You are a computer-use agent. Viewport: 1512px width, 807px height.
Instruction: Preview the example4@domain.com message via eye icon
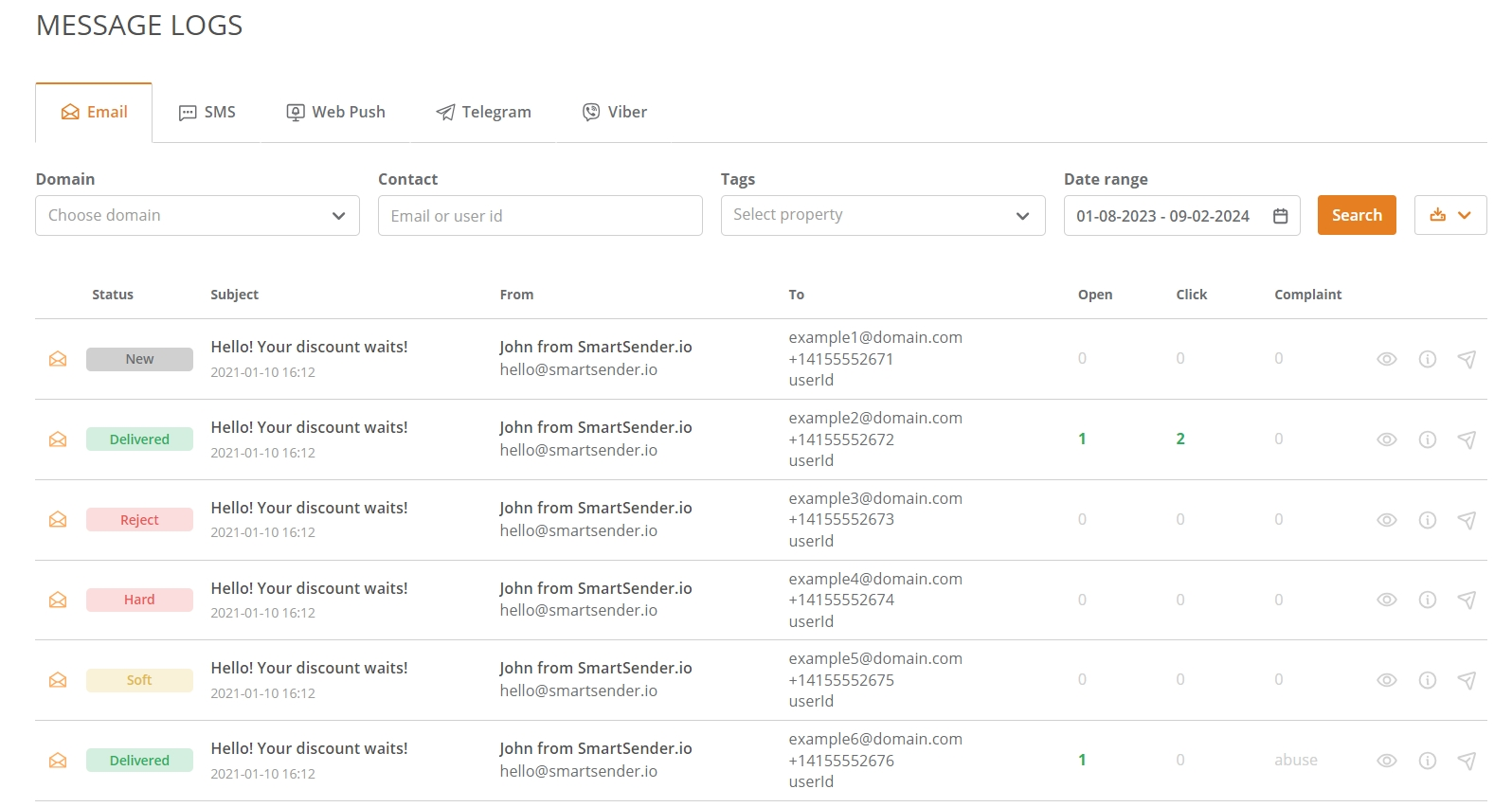point(1387,600)
